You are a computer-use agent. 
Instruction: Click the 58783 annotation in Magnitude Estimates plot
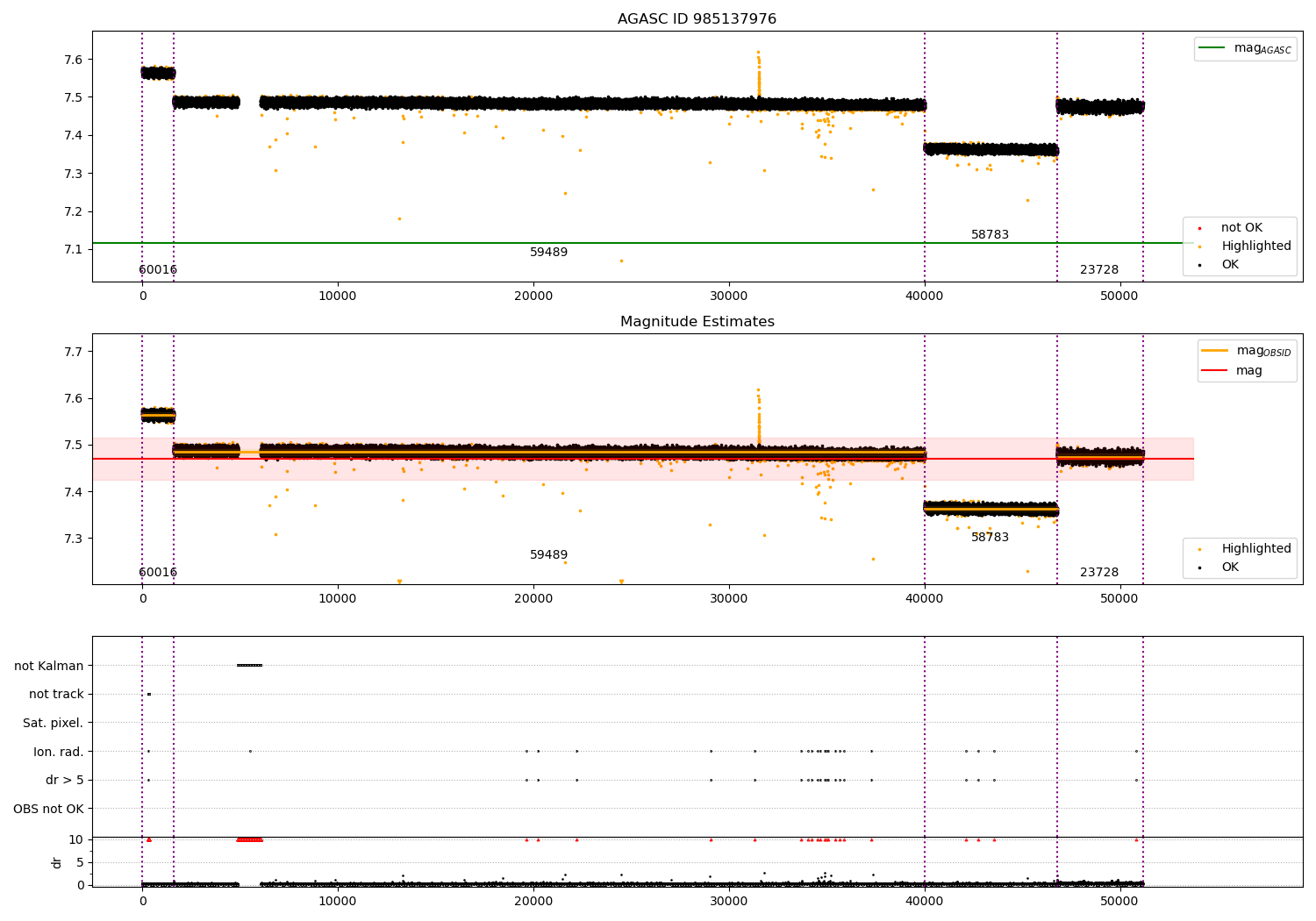tap(990, 538)
